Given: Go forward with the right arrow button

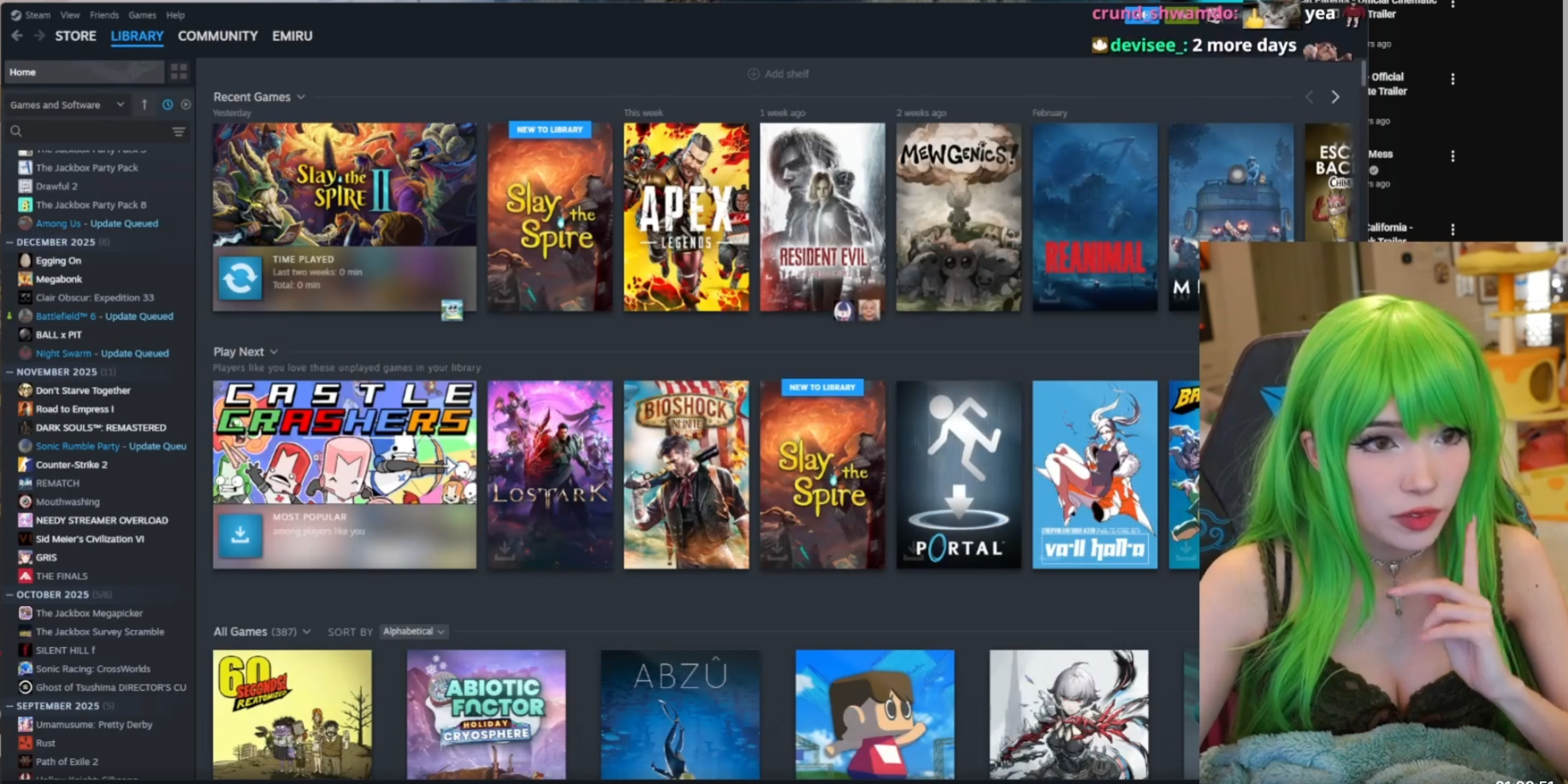Looking at the screenshot, I should coord(39,36).
